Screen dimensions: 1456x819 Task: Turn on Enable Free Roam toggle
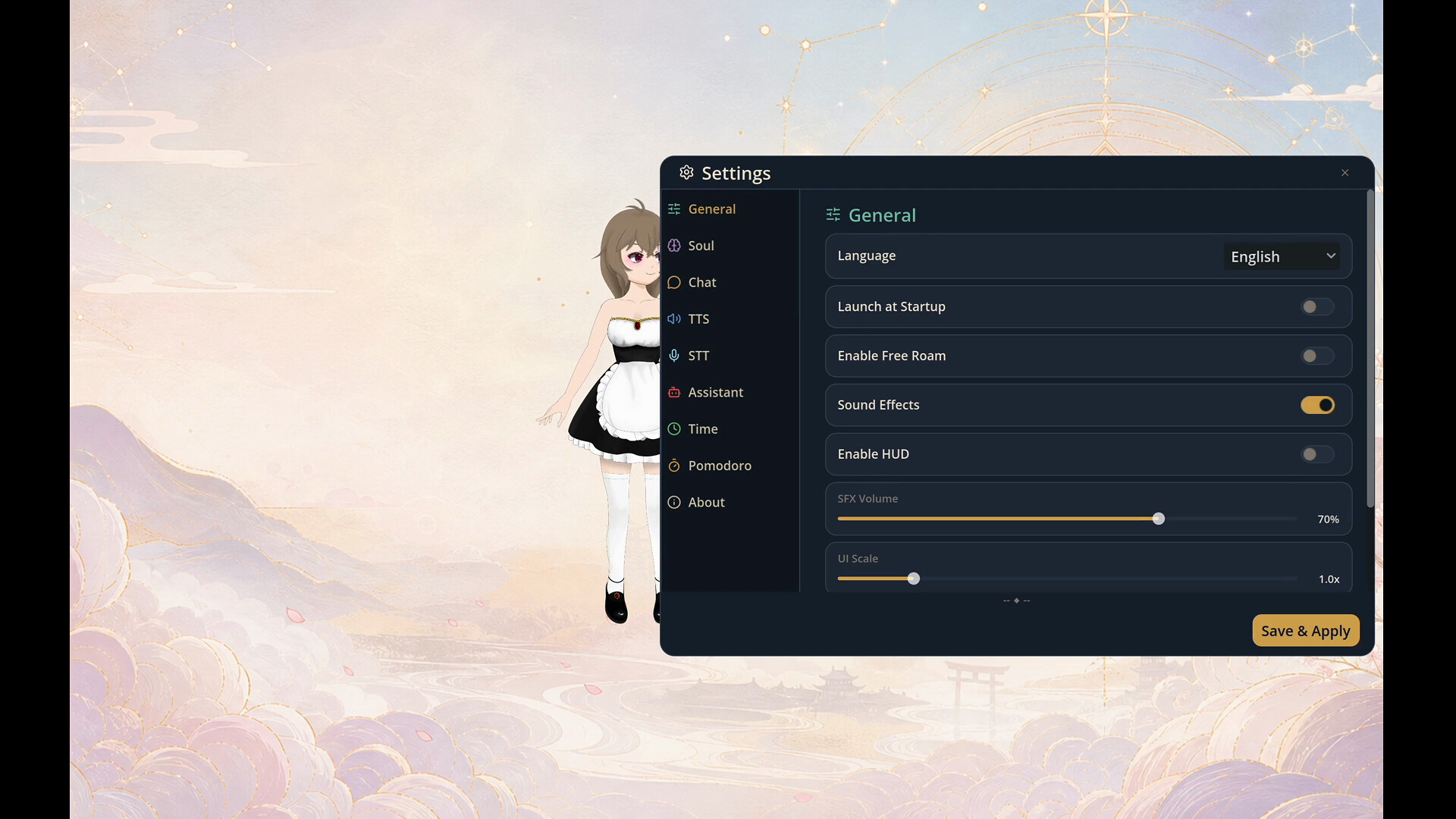pos(1317,356)
